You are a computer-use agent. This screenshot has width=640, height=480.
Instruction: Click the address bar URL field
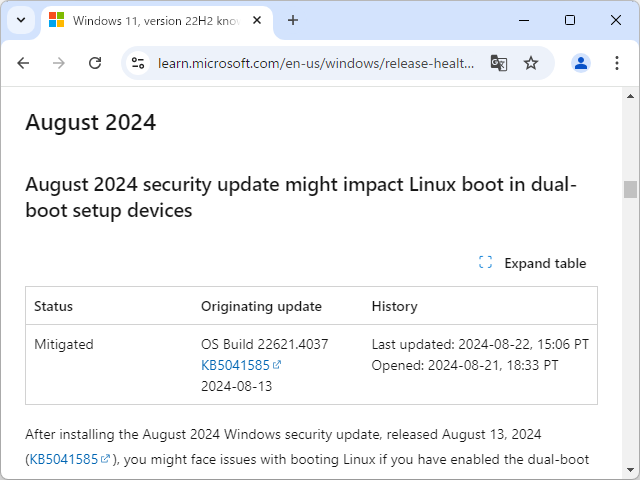pos(315,63)
